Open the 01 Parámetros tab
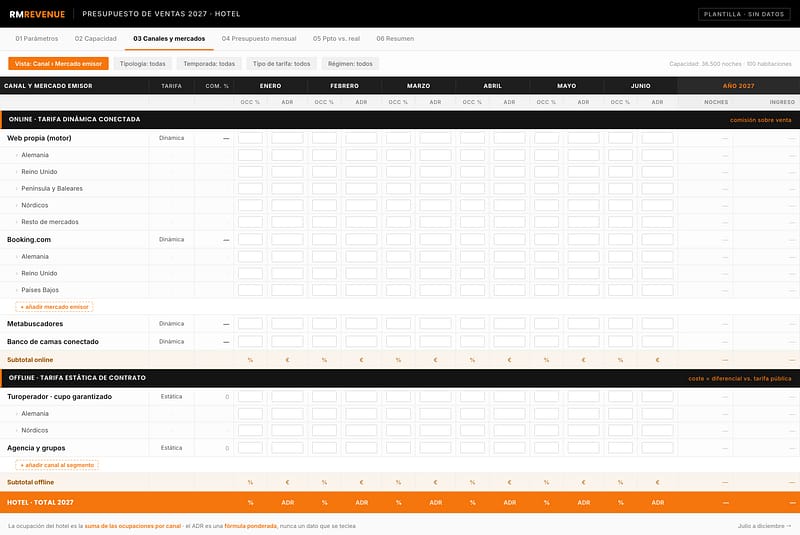 coord(37,39)
